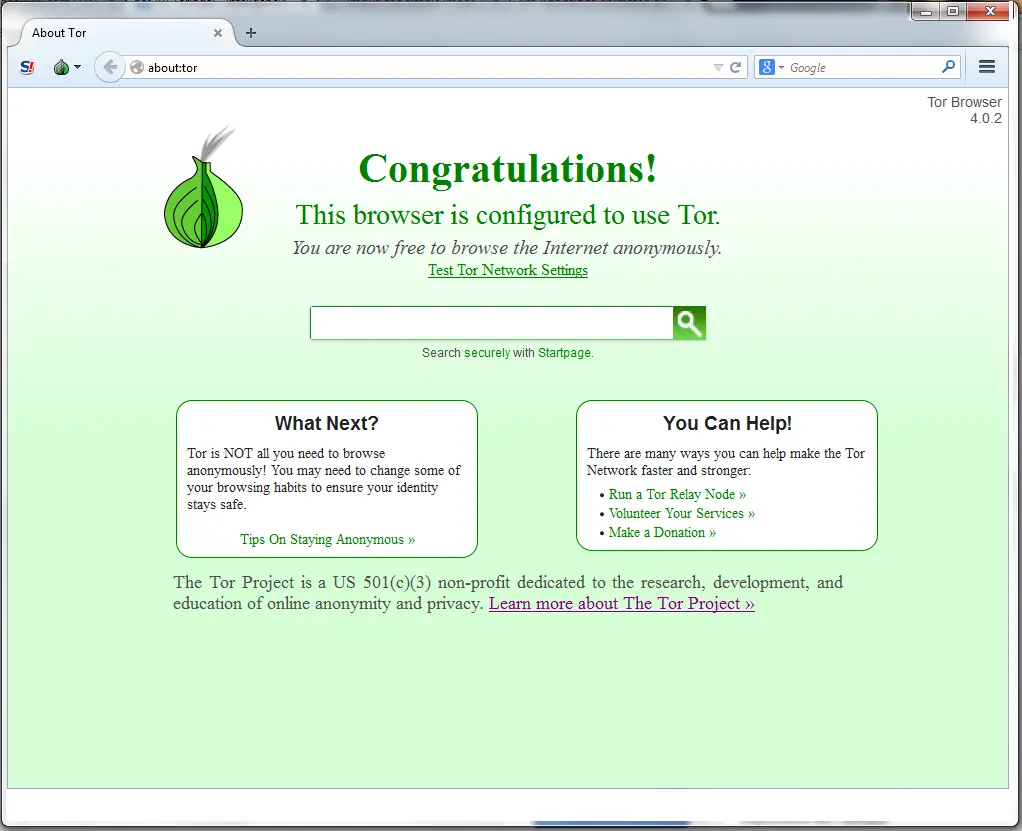Click the What Next? heading
Image resolution: width=1022 pixels, height=831 pixels.
point(327,423)
